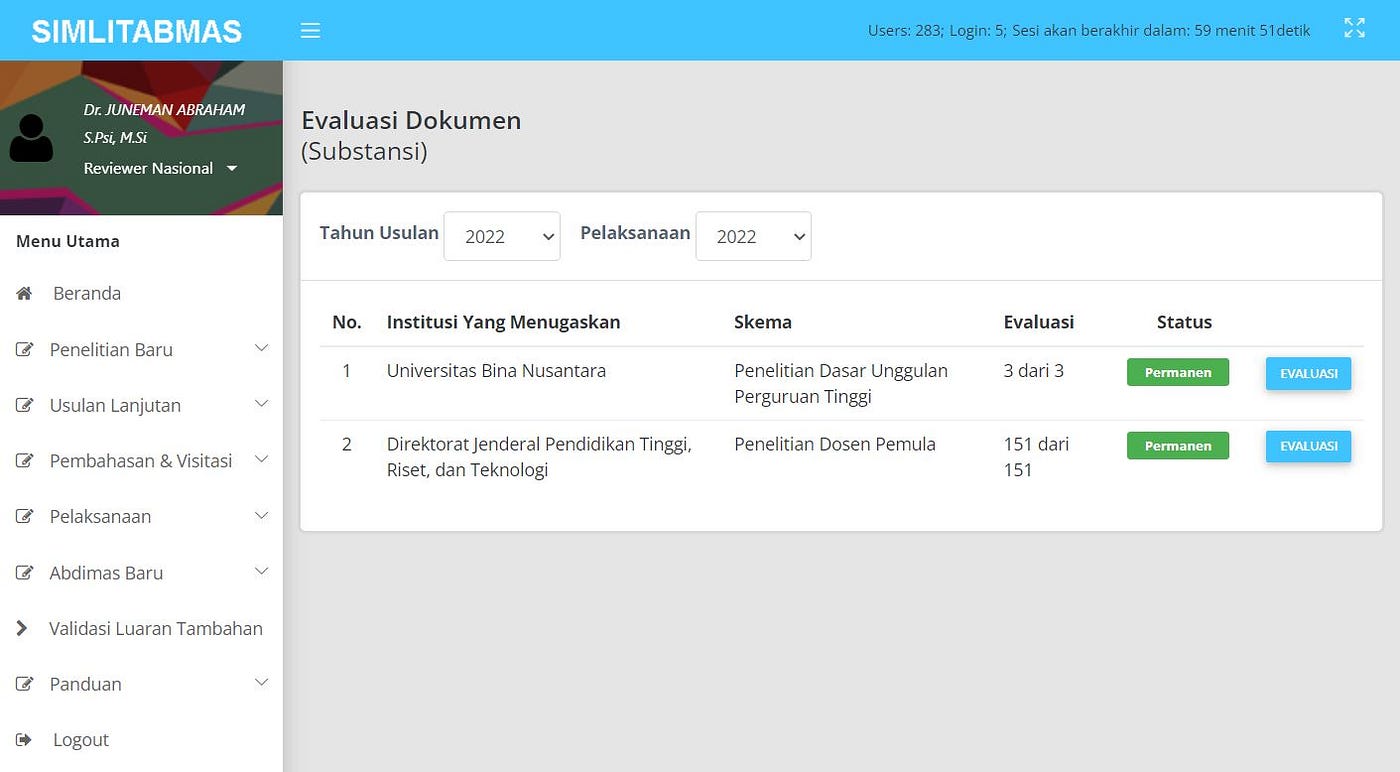Image resolution: width=1400 pixels, height=772 pixels.
Task: Click the No. column header
Action: (347, 322)
